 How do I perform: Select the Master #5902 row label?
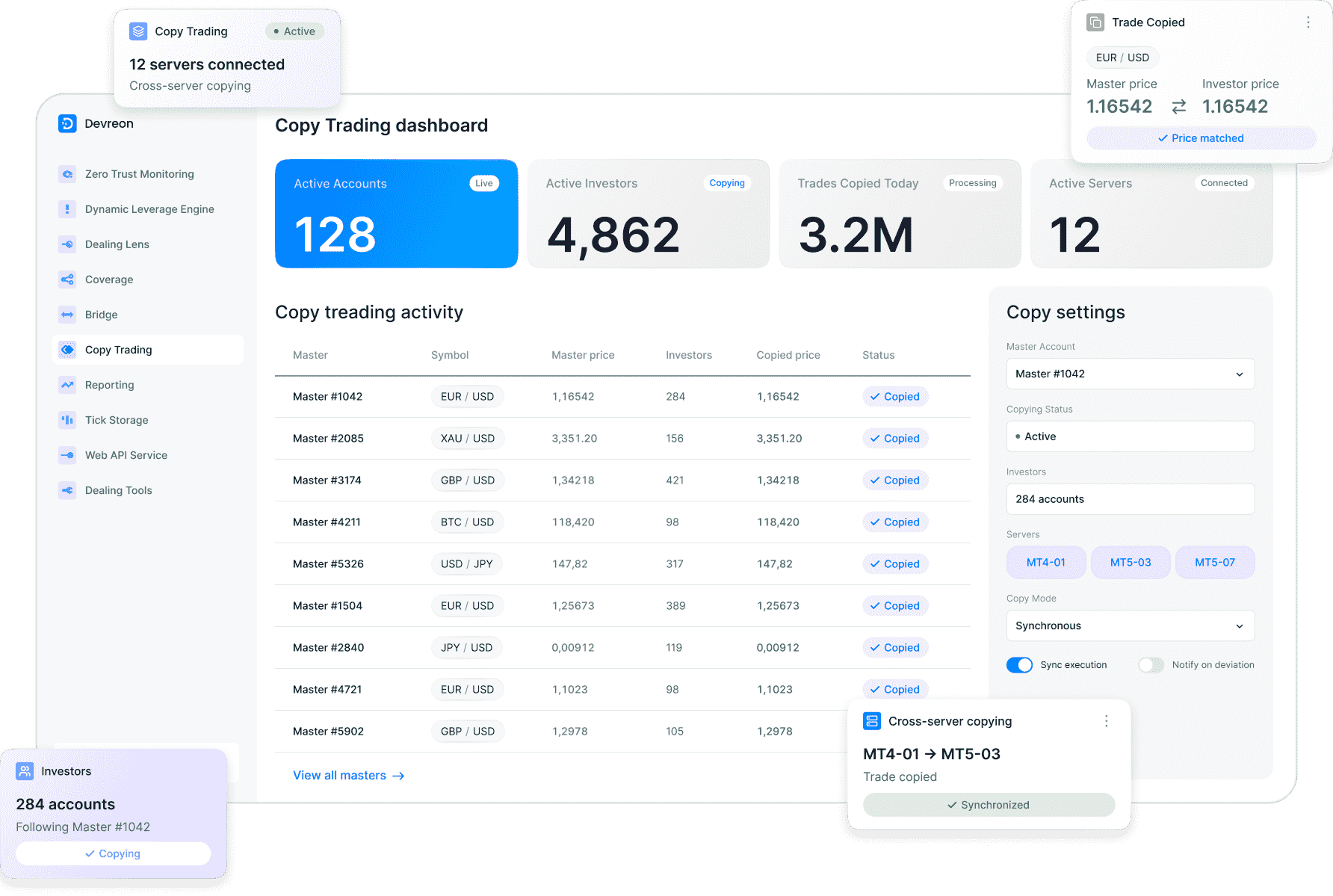click(328, 732)
